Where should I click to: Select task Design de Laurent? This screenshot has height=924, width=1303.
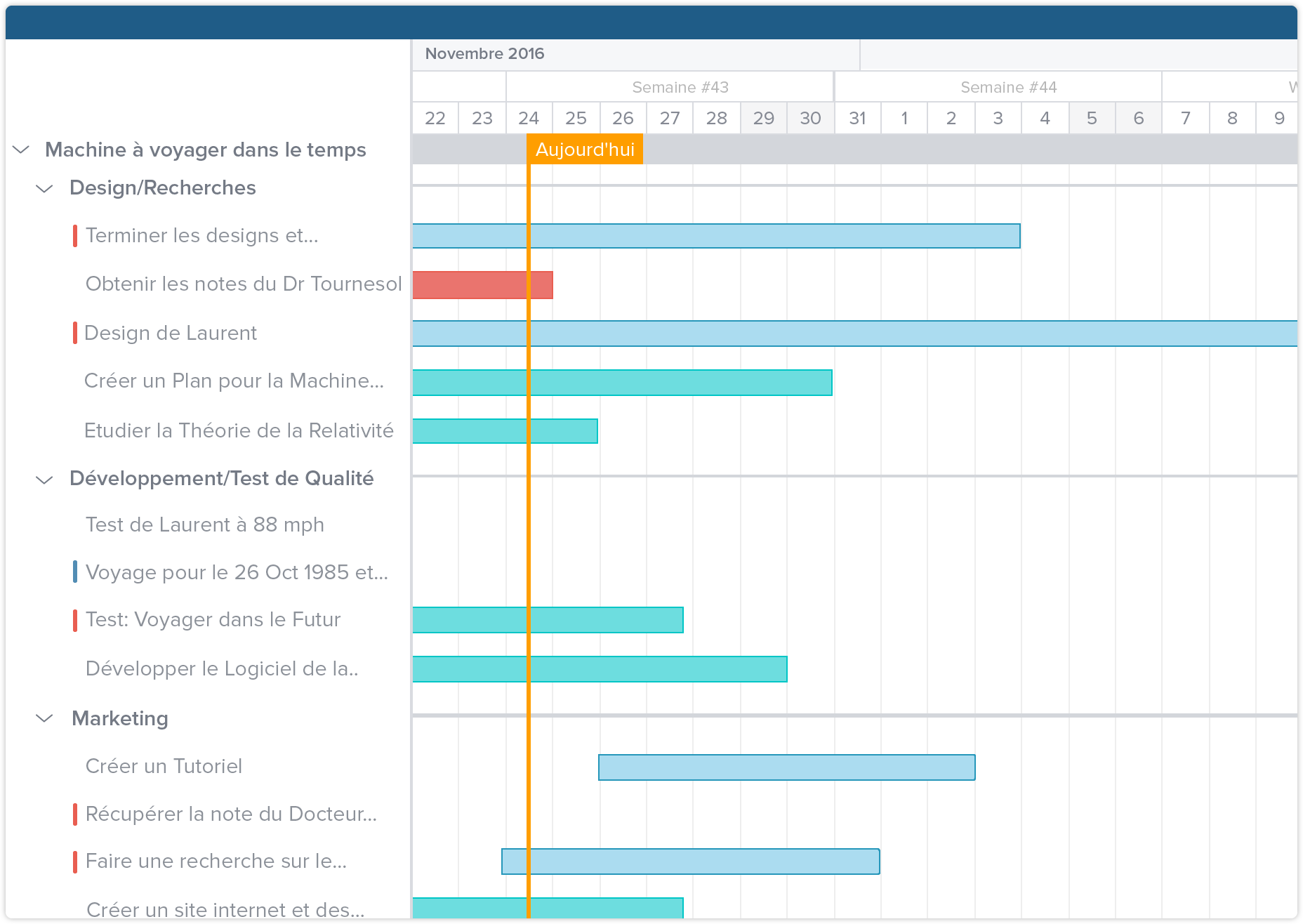(x=171, y=333)
